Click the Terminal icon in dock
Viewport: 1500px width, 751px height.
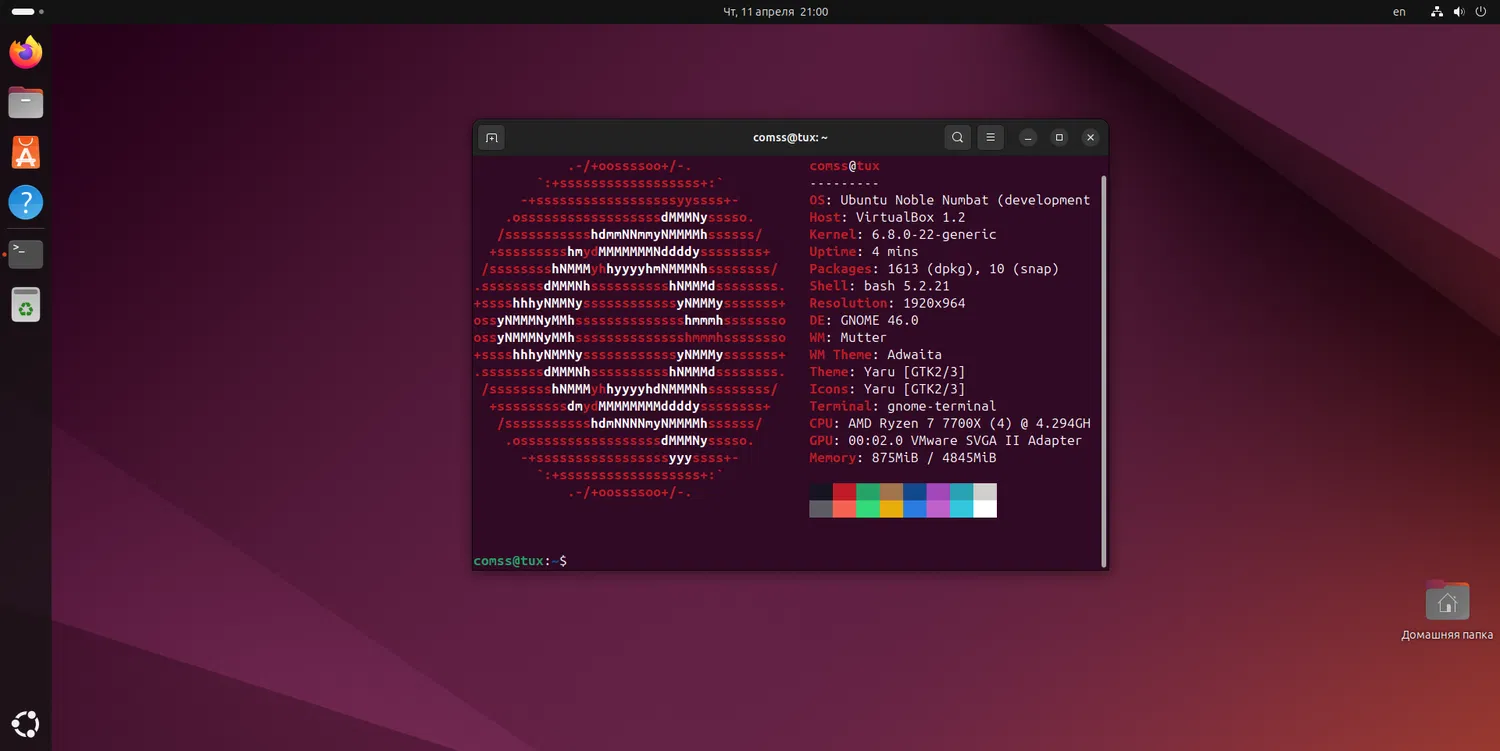point(26,254)
